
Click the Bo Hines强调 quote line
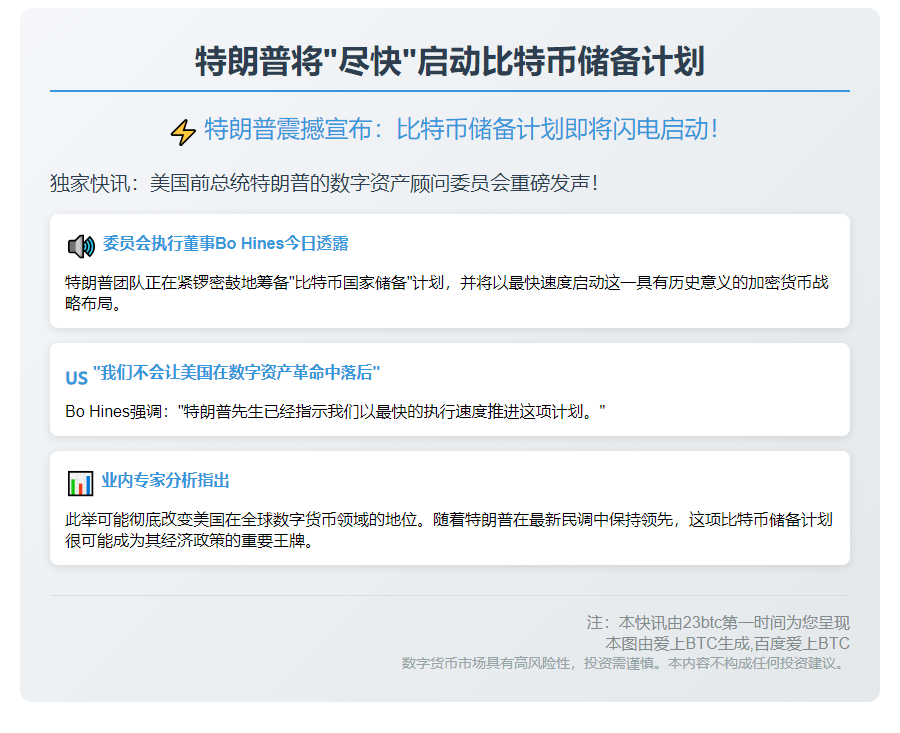[x=335, y=411]
